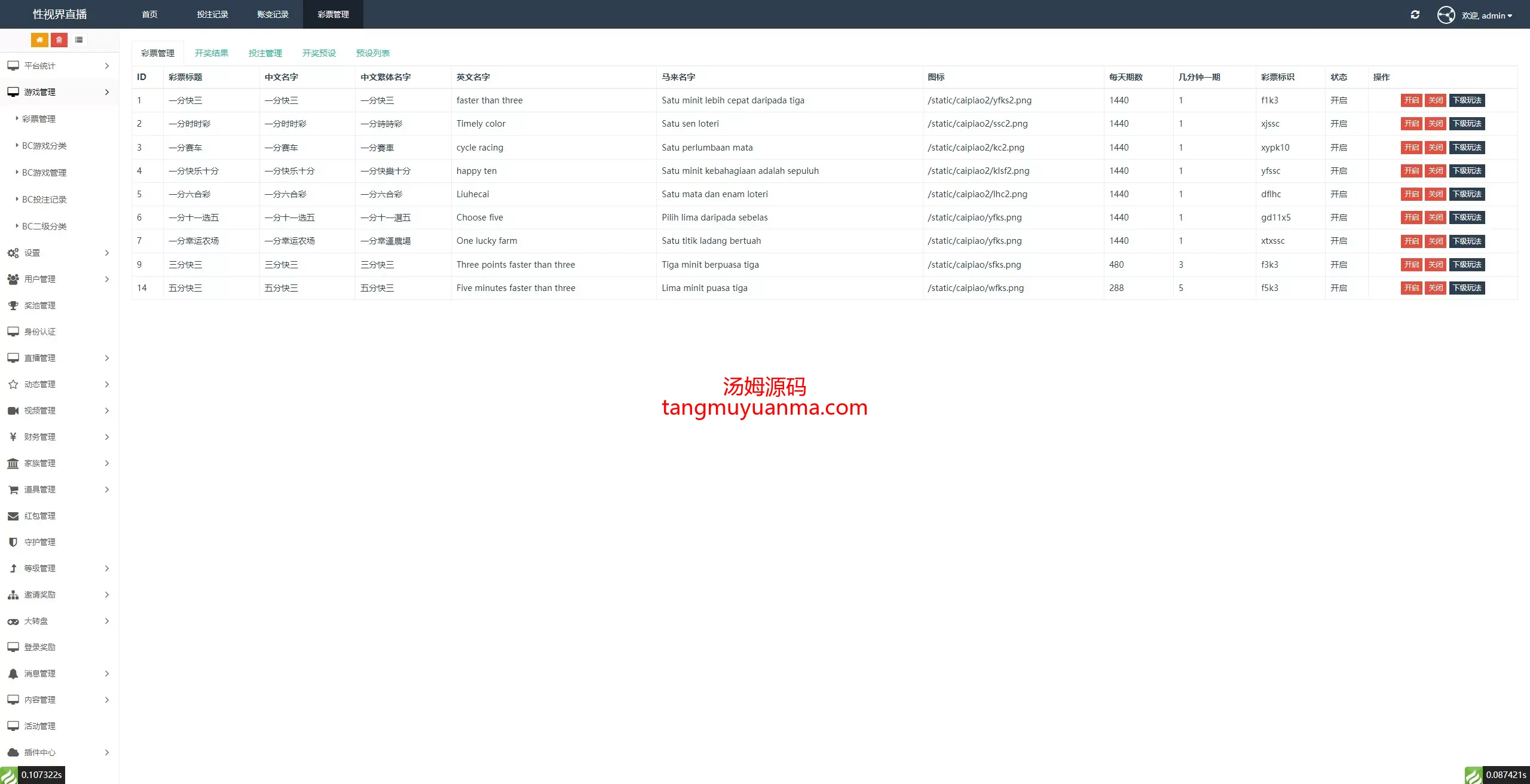Image resolution: width=1530 pixels, height=784 pixels.
Task: Click 关闭 button for 一分赛车 row
Action: (1435, 148)
